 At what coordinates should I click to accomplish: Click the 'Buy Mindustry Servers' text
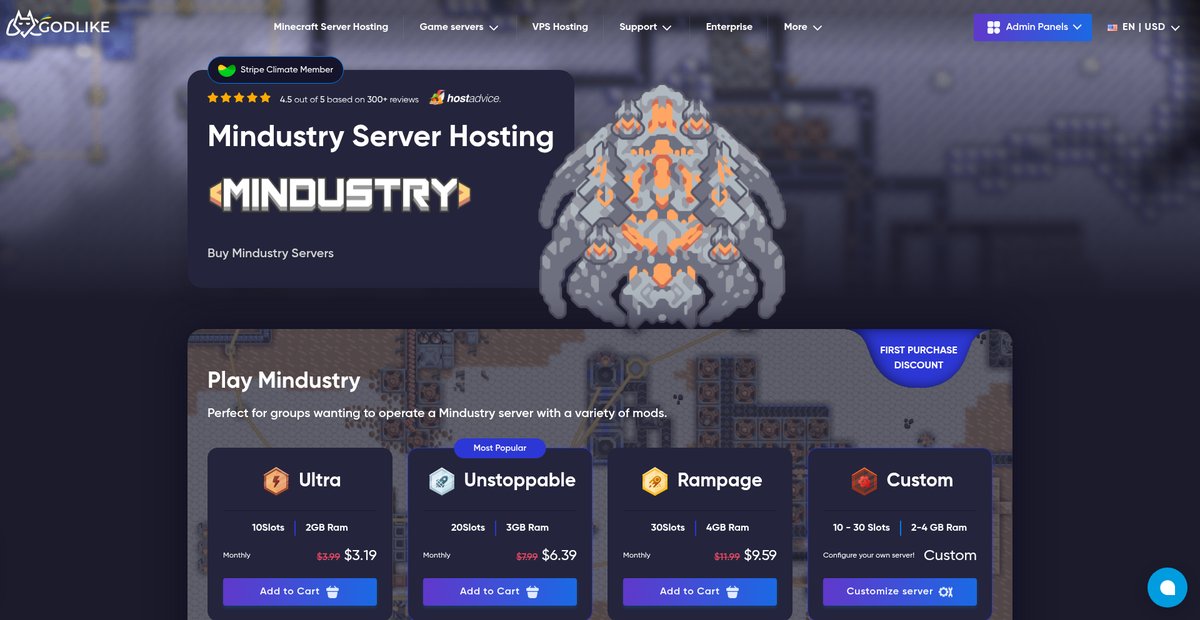tap(271, 253)
